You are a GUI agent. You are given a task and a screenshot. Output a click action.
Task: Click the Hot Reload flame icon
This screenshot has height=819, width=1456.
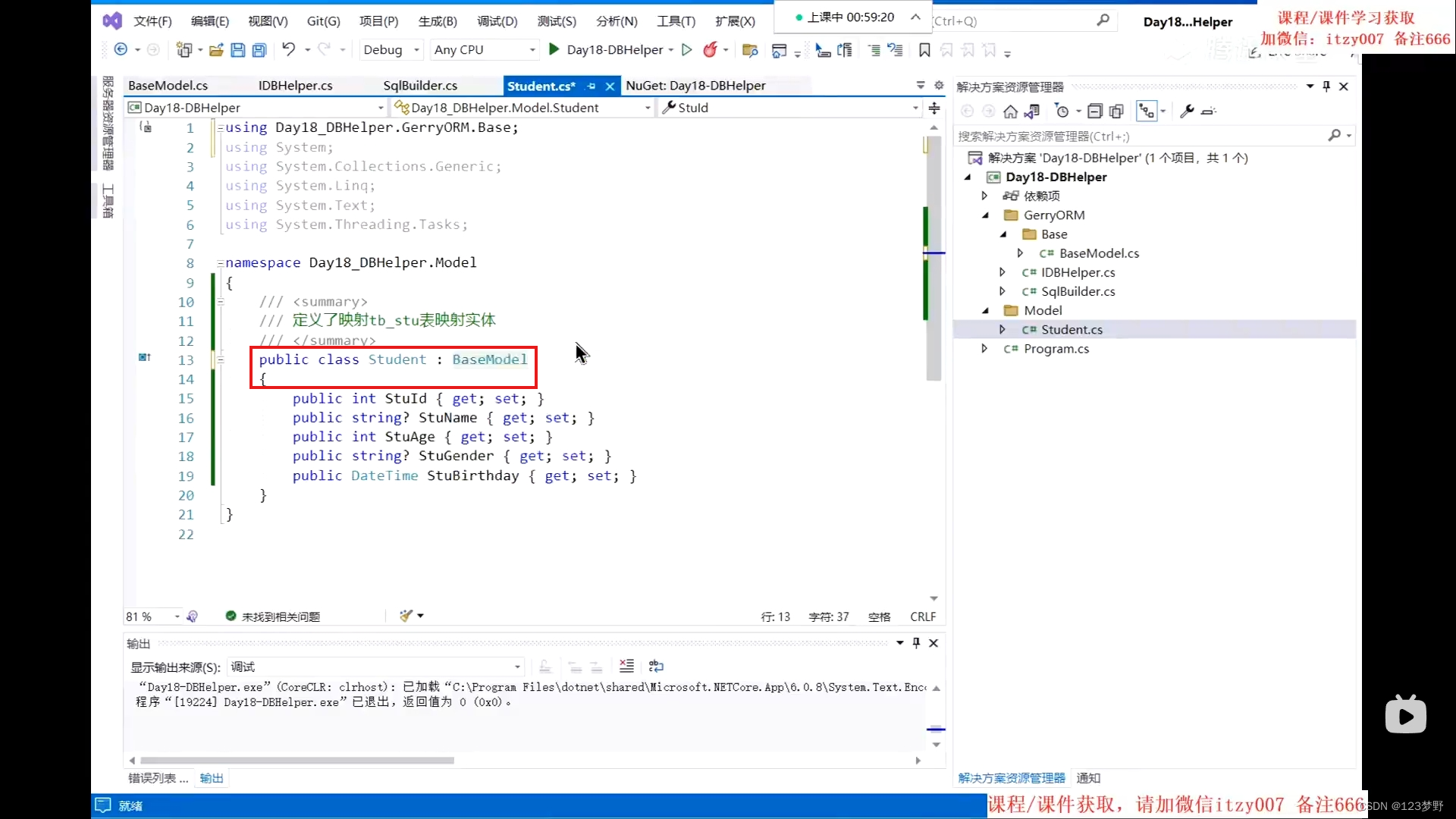[x=710, y=50]
